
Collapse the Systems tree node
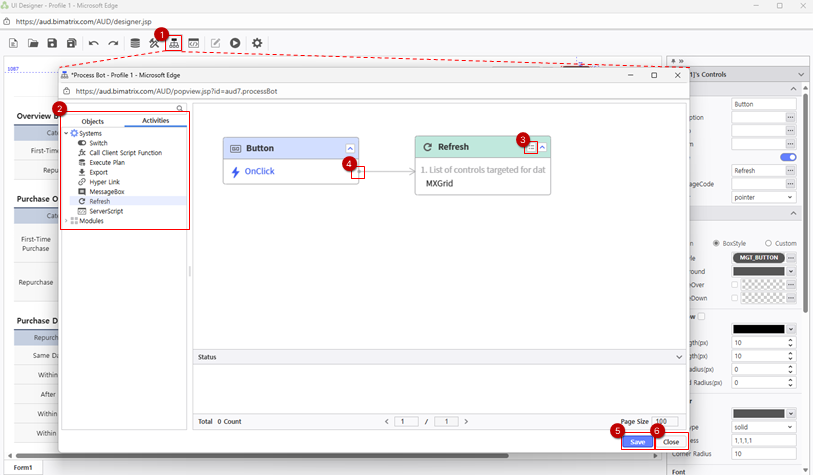pos(66,133)
